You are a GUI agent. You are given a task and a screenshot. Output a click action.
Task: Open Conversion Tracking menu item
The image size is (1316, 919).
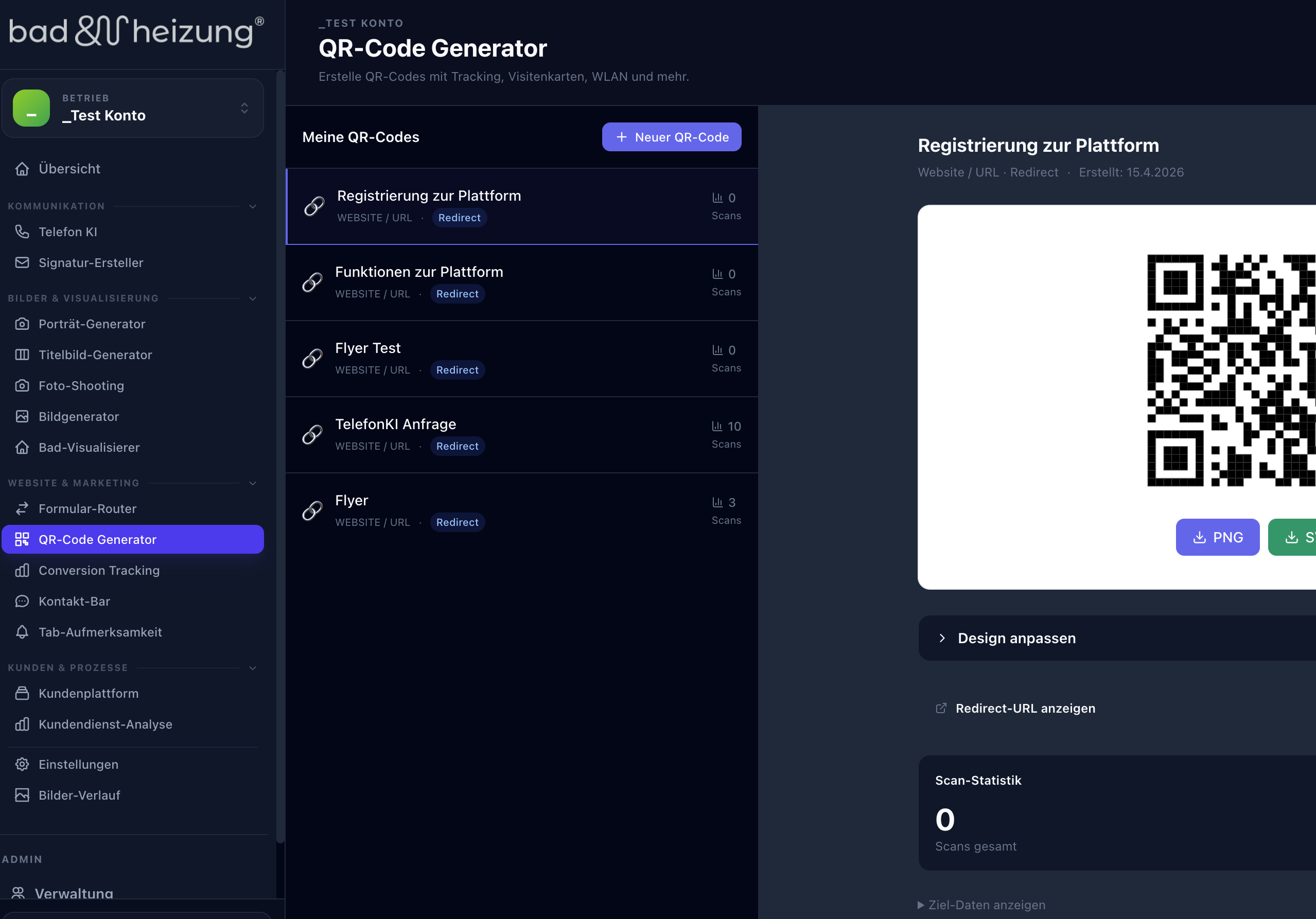tap(133, 571)
